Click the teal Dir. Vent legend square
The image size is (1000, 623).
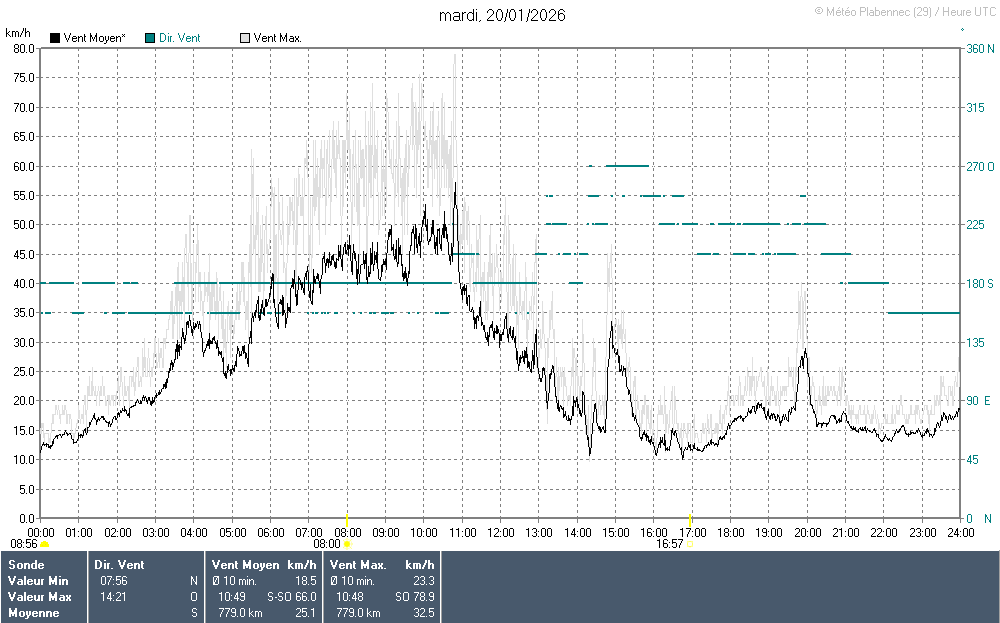(150, 38)
